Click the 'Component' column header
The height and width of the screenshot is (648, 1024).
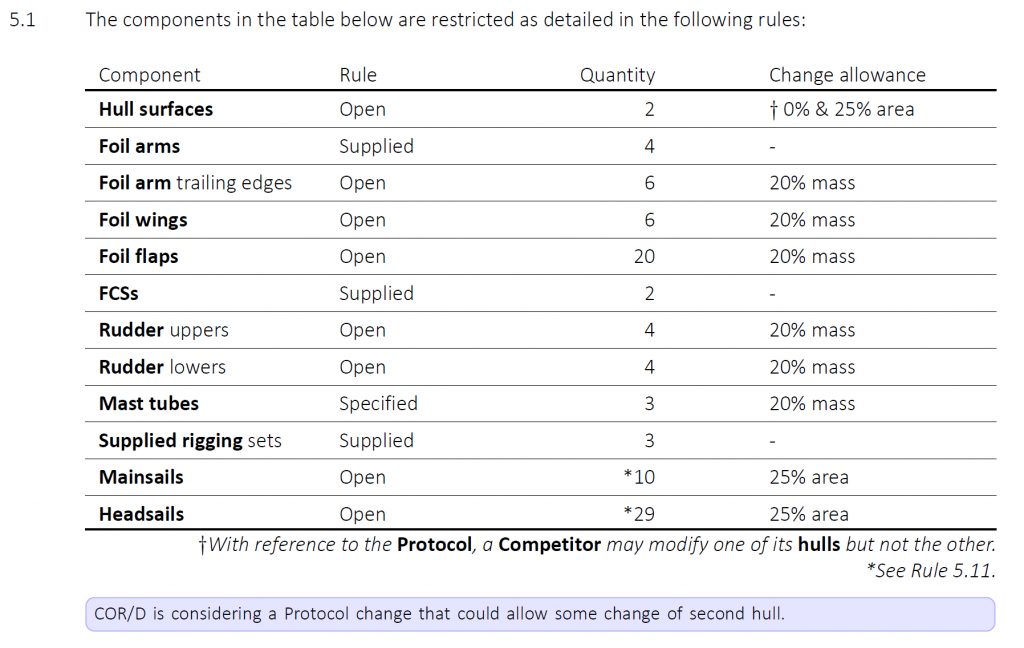pos(150,75)
